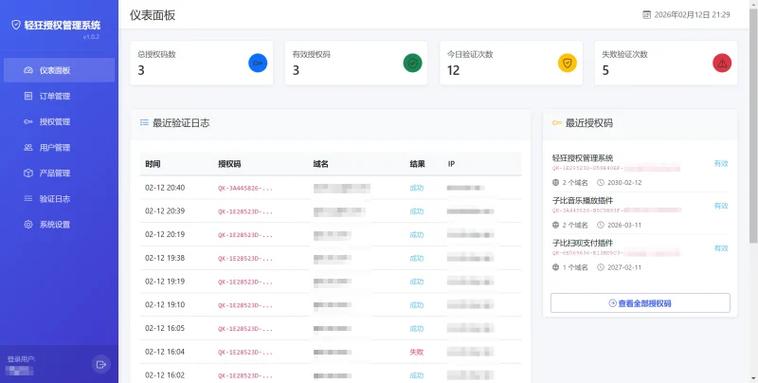Click the 仪表面板 dashboard icon in sidebar

[x=29, y=70]
